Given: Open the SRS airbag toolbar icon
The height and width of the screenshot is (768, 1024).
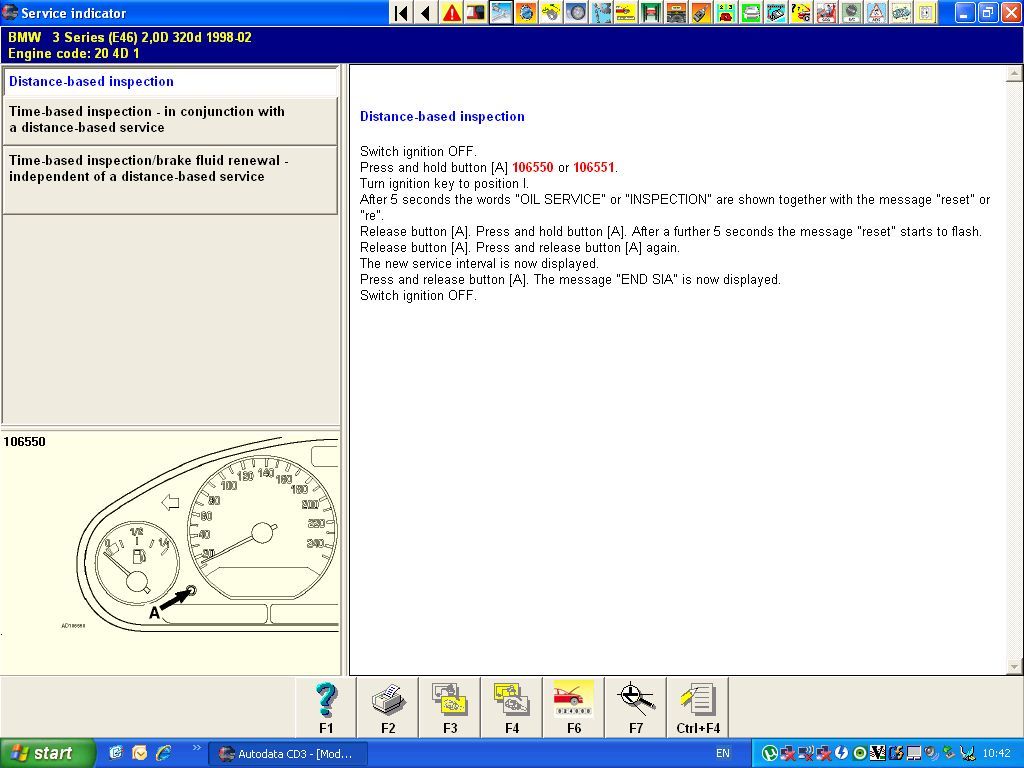Looking at the screenshot, I should [825, 12].
